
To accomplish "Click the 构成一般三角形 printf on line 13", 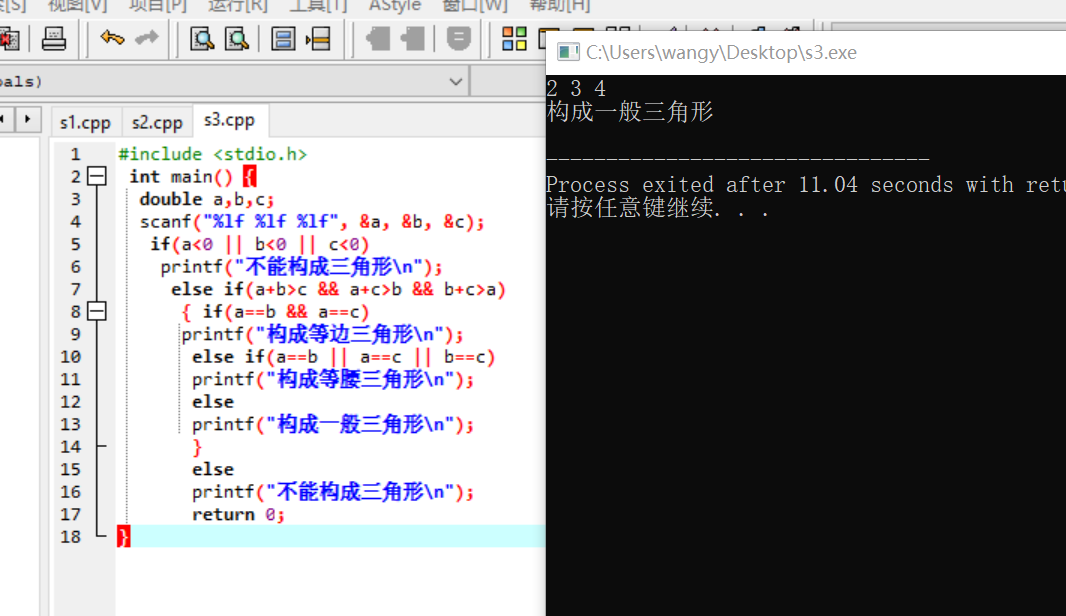I will 332,424.
